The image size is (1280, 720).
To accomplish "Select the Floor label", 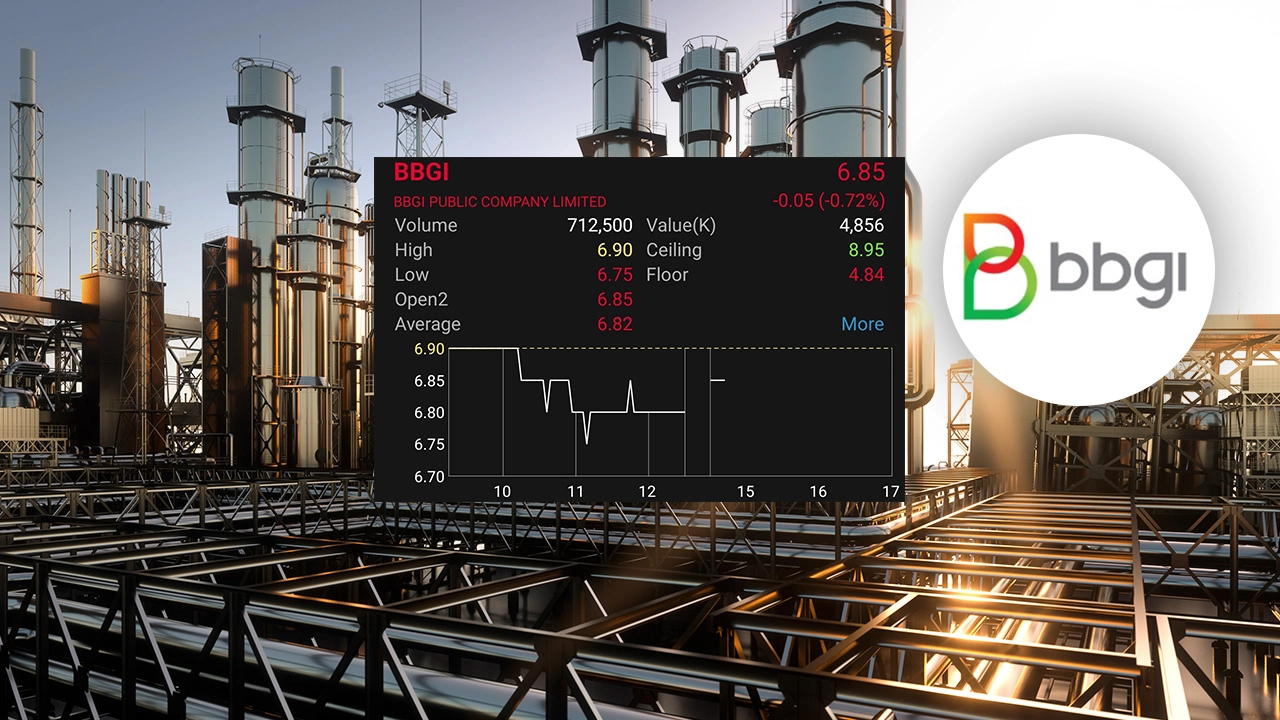I will coord(667,275).
